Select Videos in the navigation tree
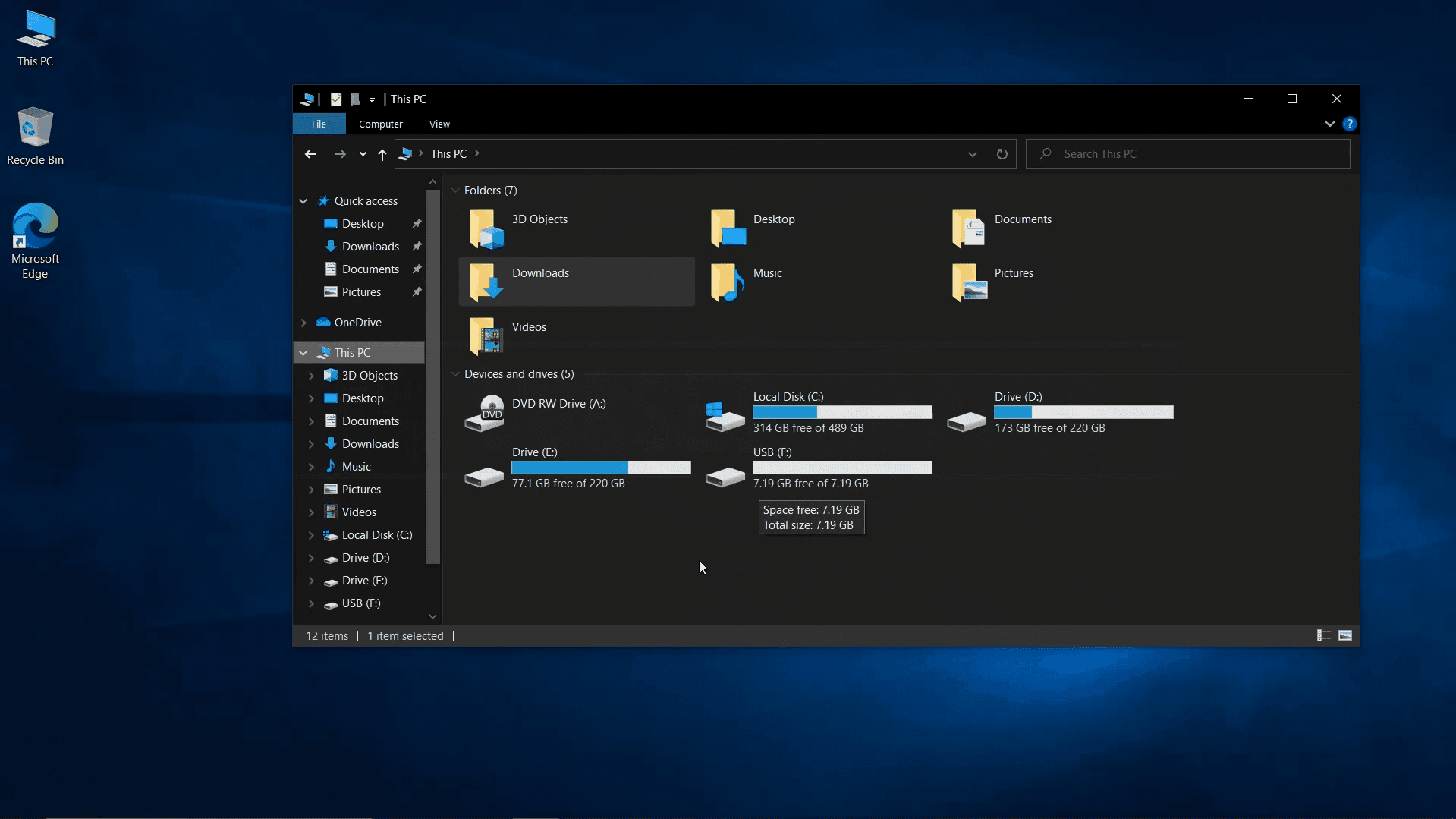The width and height of the screenshot is (1456, 819). pos(359,512)
